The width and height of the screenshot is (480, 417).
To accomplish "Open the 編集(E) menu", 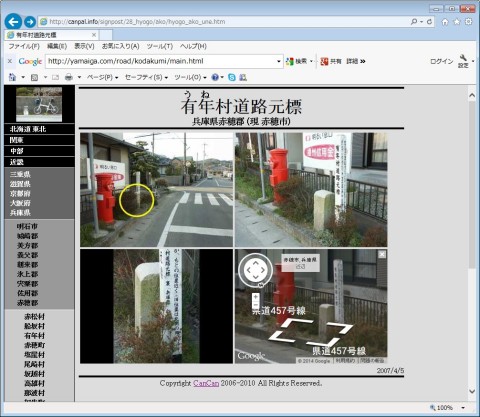I will click(x=57, y=46).
